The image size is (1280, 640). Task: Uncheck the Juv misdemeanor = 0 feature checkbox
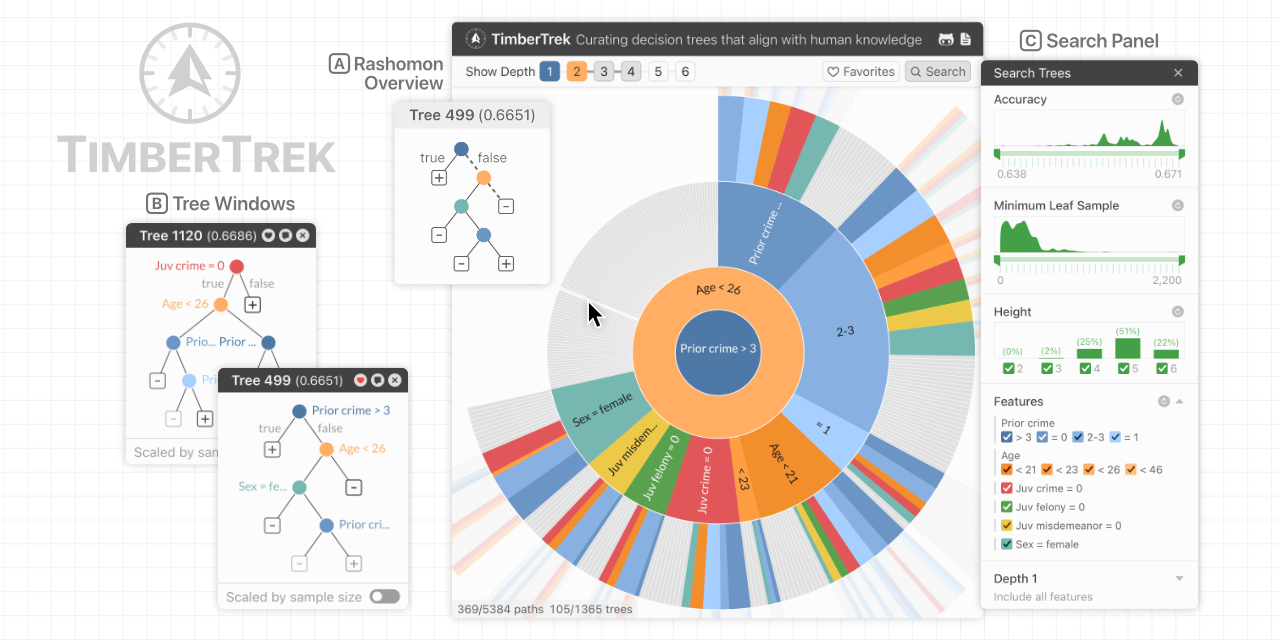[1007, 525]
